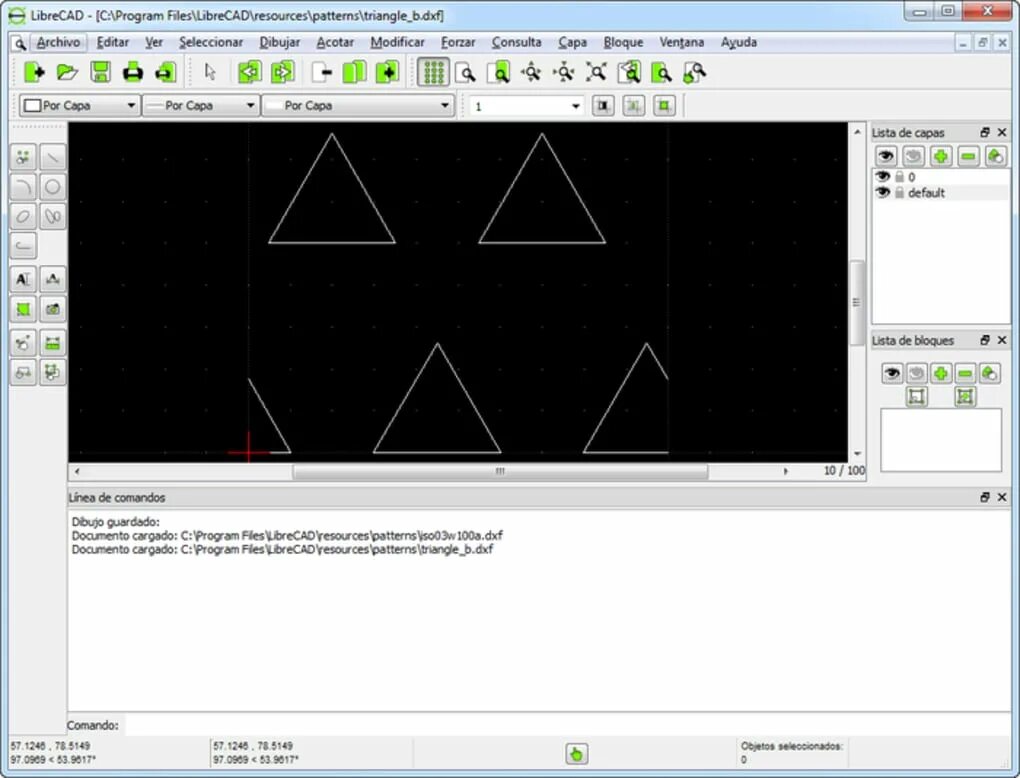This screenshot has width=1020, height=778.
Task: Toggle visibility of layer 0
Action: pos(882,177)
